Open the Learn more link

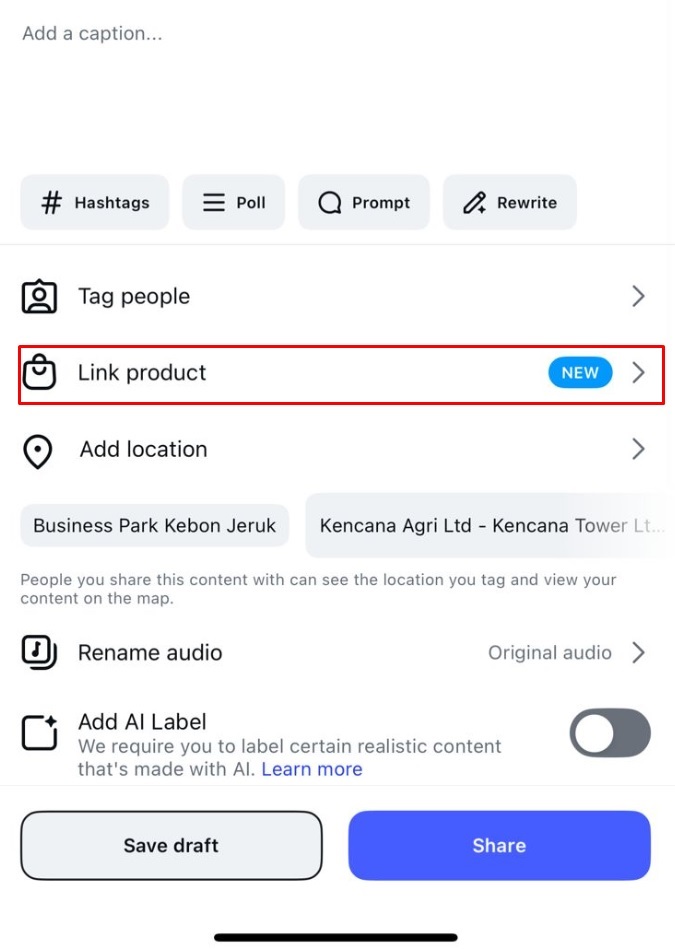(312, 769)
